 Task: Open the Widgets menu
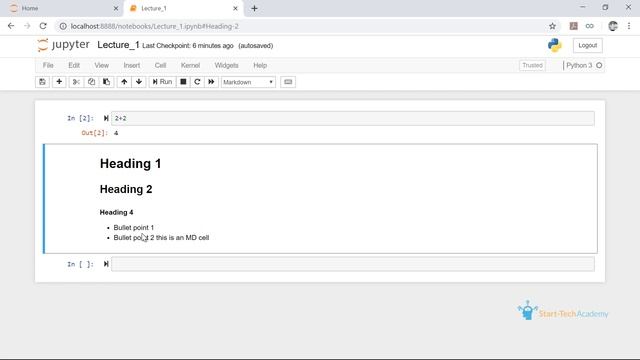pyautogui.click(x=226, y=65)
